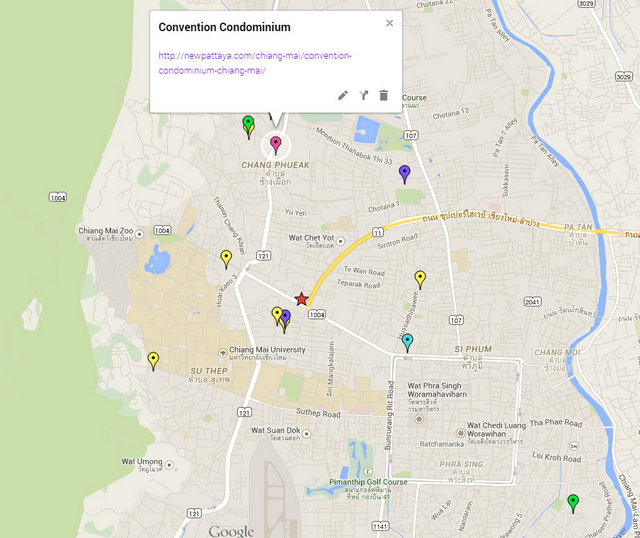The height and width of the screenshot is (538, 640).
Task: Click the route 11 highway shield
Action: pyautogui.click(x=378, y=232)
